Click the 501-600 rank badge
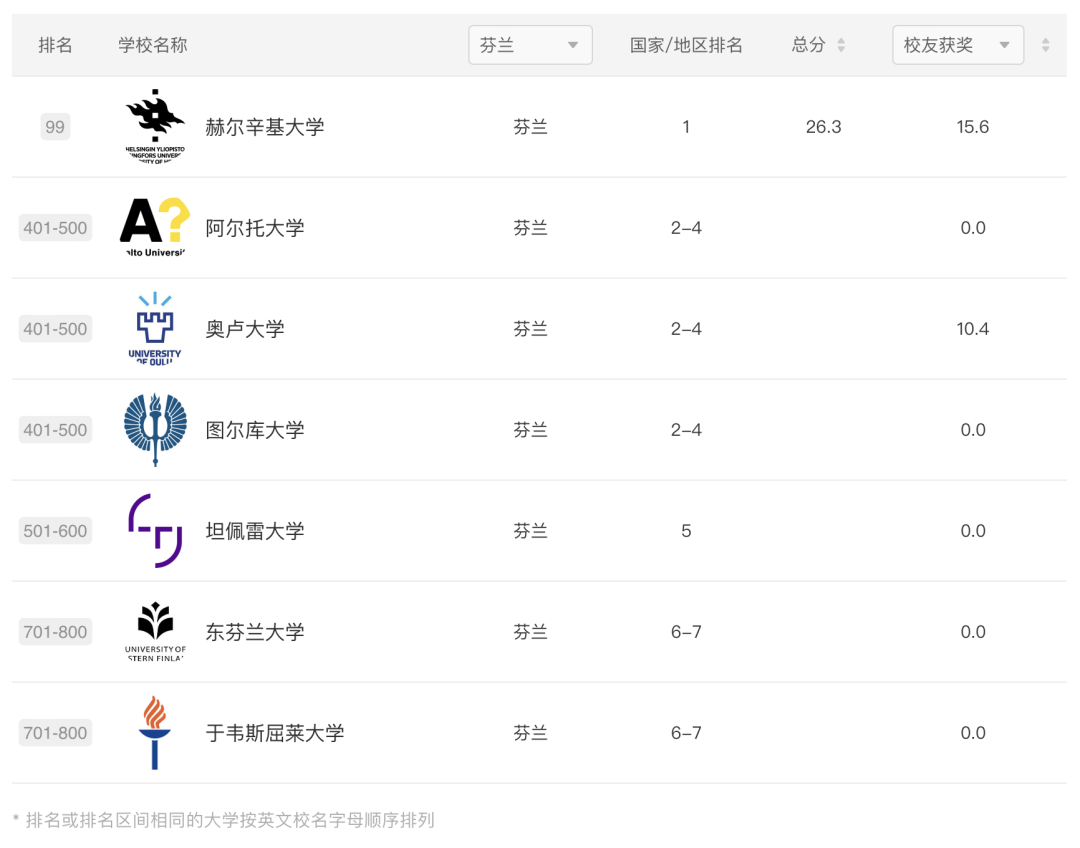Viewport: 1080px width, 848px height. pyautogui.click(x=55, y=531)
